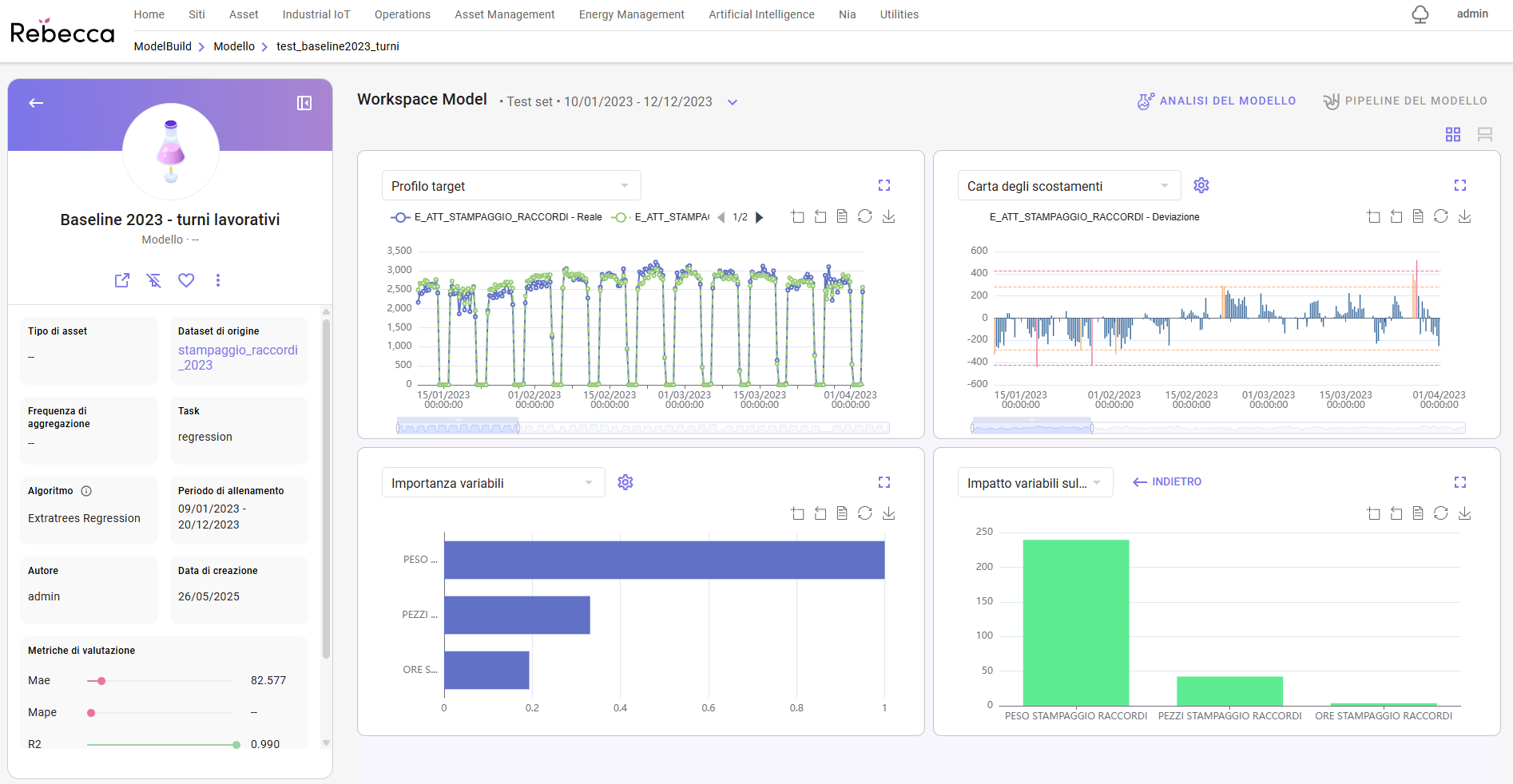Open the notifications bell icon
The image size is (1513, 784).
[1420, 14]
